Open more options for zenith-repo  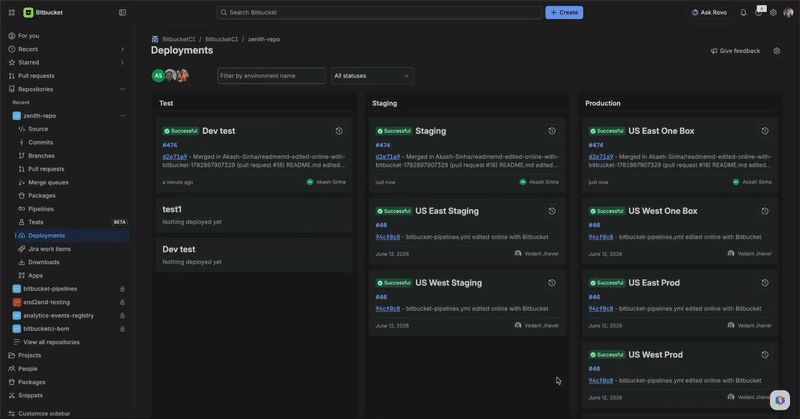coord(122,116)
